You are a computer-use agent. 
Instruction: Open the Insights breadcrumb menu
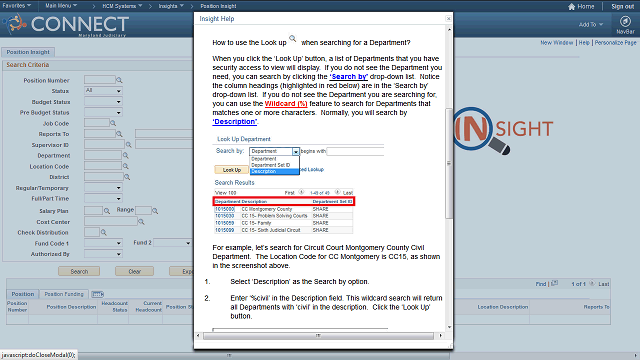(x=171, y=6)
